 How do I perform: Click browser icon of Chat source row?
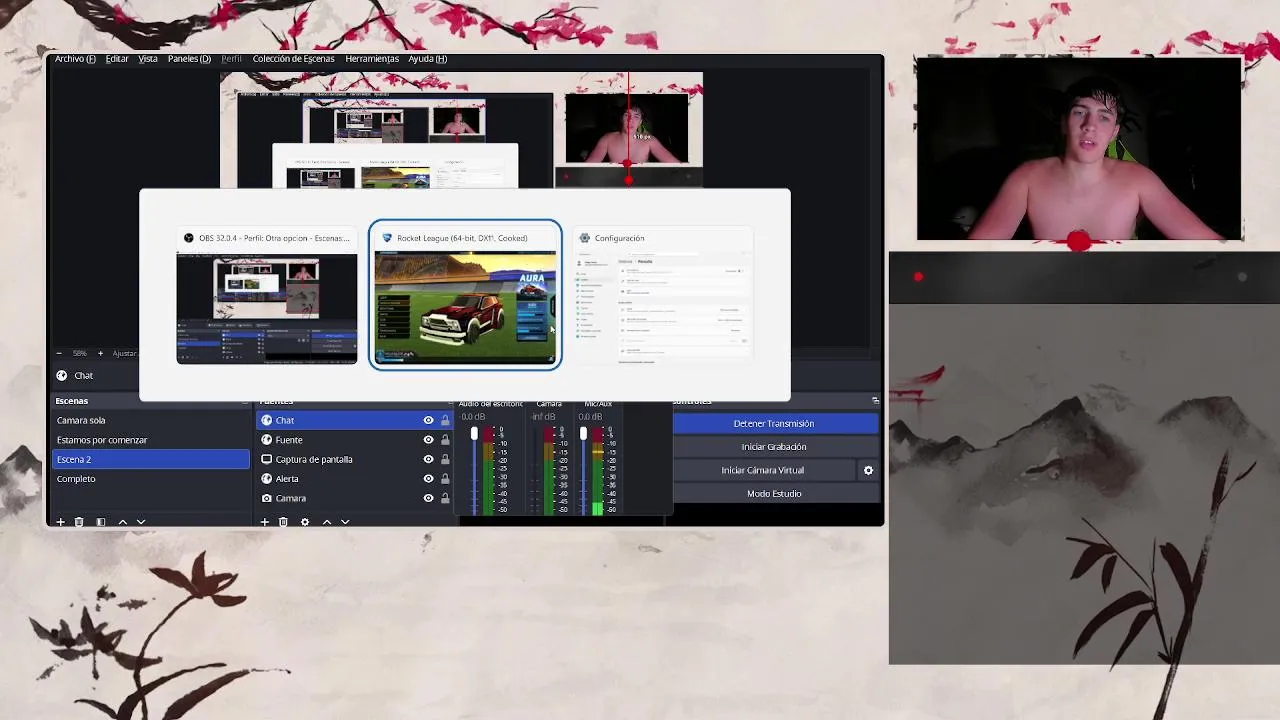pyautogui.click(x=267, y=420)
